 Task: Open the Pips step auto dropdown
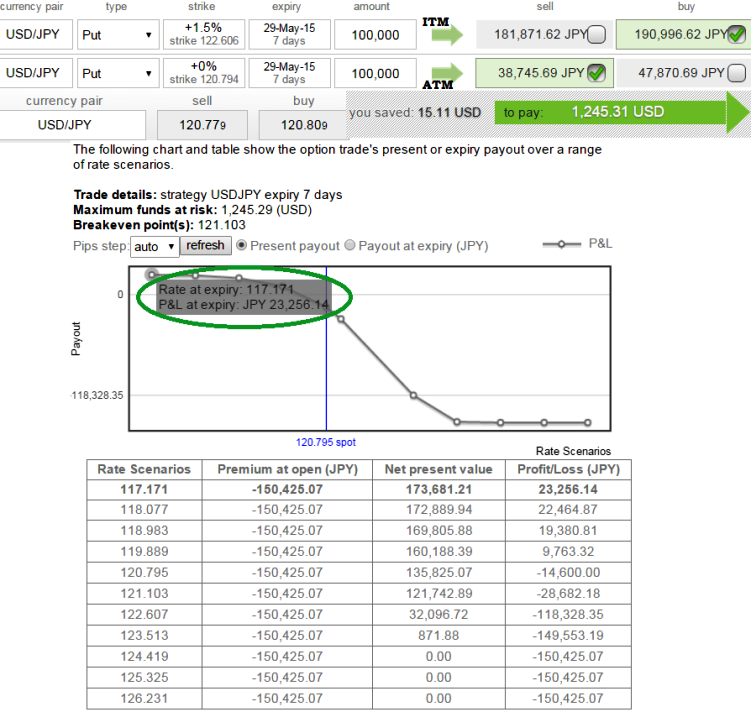pos(155,247)
